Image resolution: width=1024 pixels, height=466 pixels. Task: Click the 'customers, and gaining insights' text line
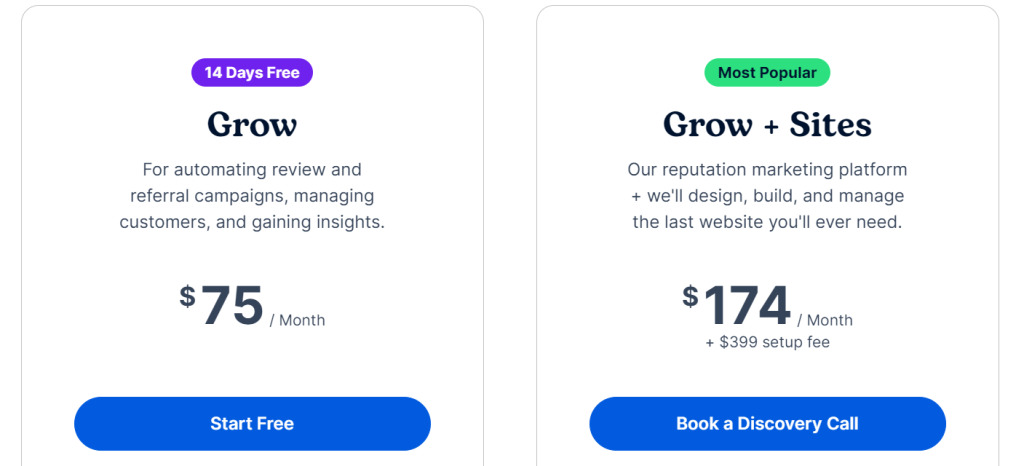[x=252, y=223]
